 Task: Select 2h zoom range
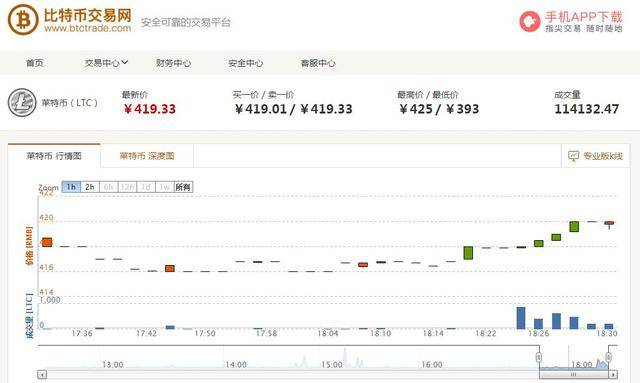(x=90, y=187)
